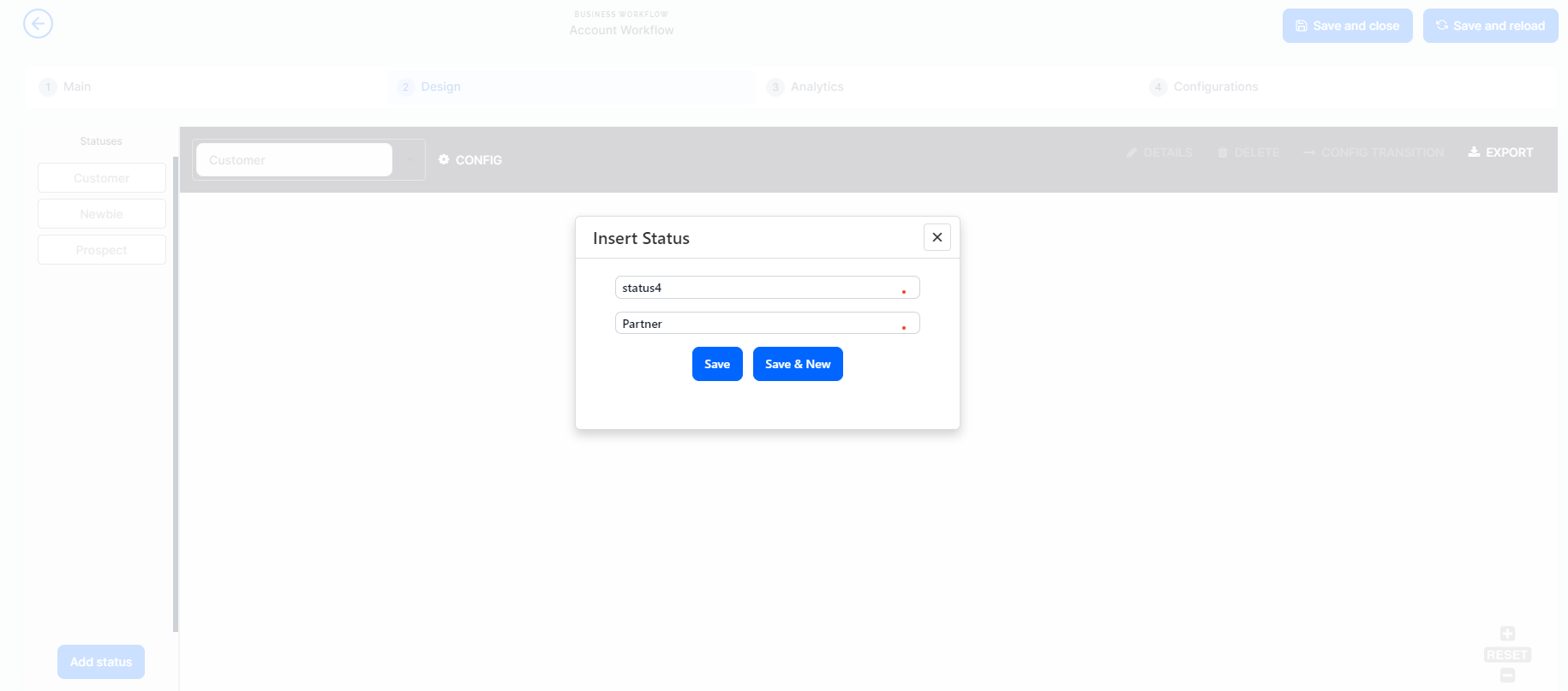Expand the Customer dropdown arrow
The height and width of the screenshot is (691, 1568).
pyautogui.click(x=410, y=160)
